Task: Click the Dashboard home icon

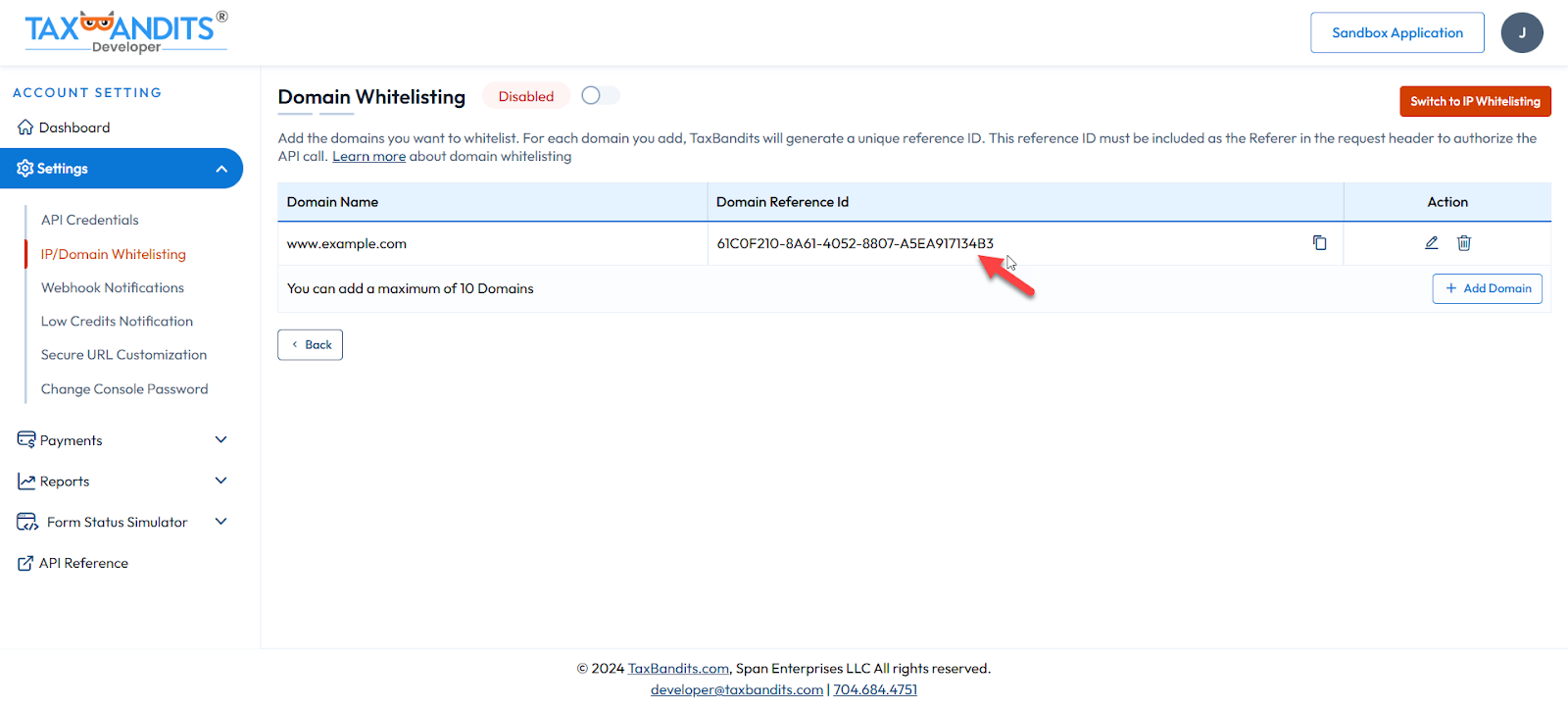Action: [x=25, y=127]
